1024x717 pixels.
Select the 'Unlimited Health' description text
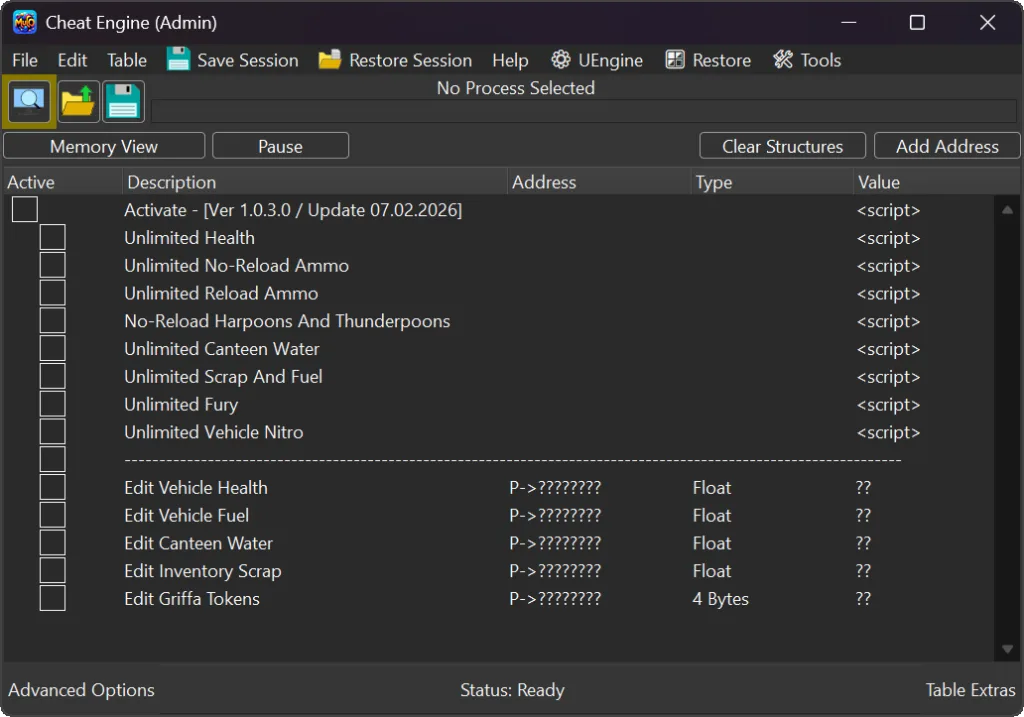point(189,238)
